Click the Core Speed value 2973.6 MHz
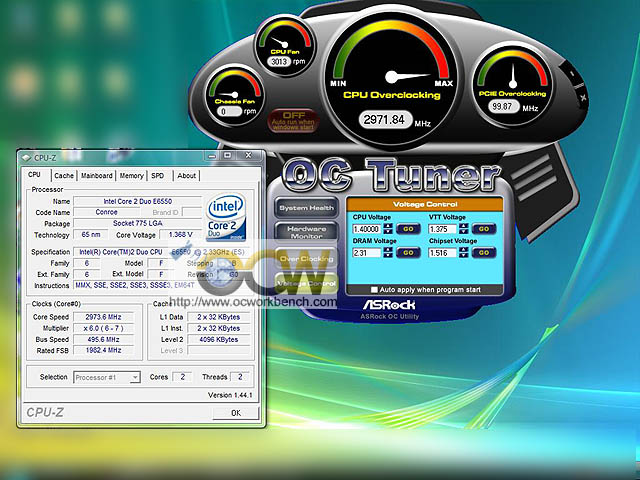640x480 pixels. [103, 317]
